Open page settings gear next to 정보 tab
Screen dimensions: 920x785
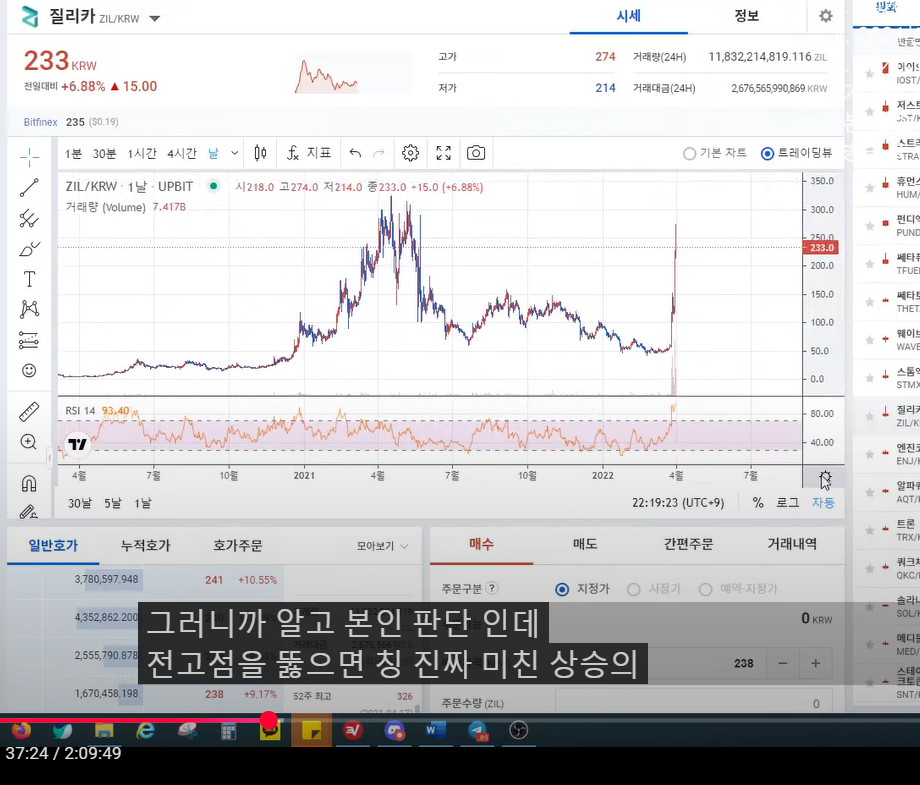click(x=826, y=16)
